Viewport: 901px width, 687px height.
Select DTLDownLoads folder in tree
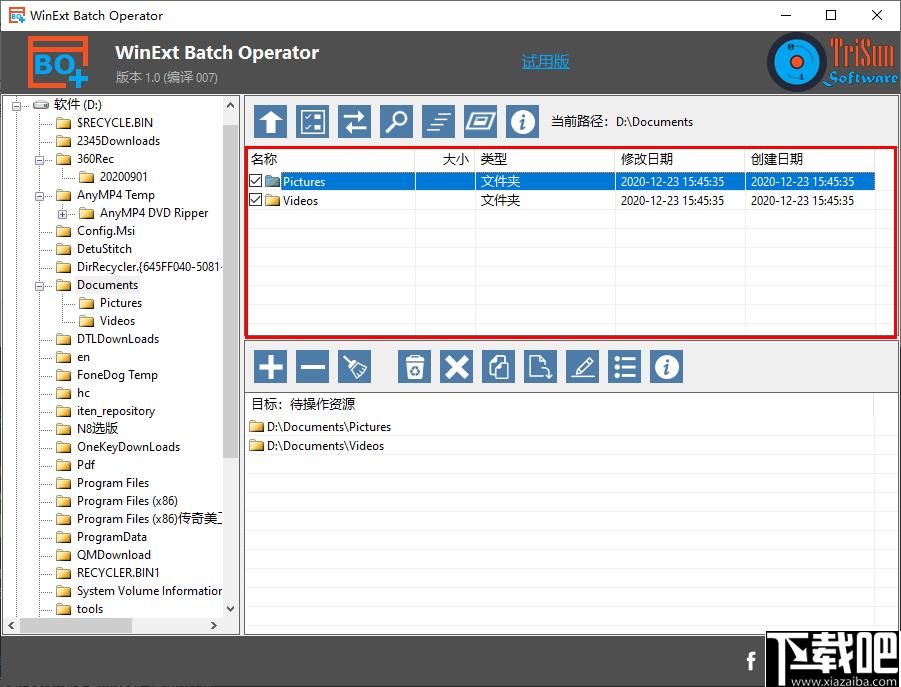pos(118,339)
